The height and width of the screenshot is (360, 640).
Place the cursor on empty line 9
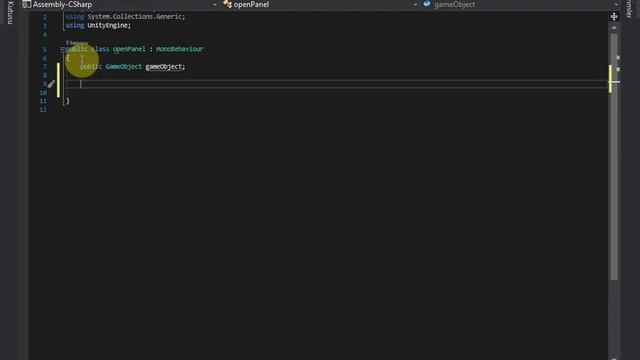coord(337,84)
